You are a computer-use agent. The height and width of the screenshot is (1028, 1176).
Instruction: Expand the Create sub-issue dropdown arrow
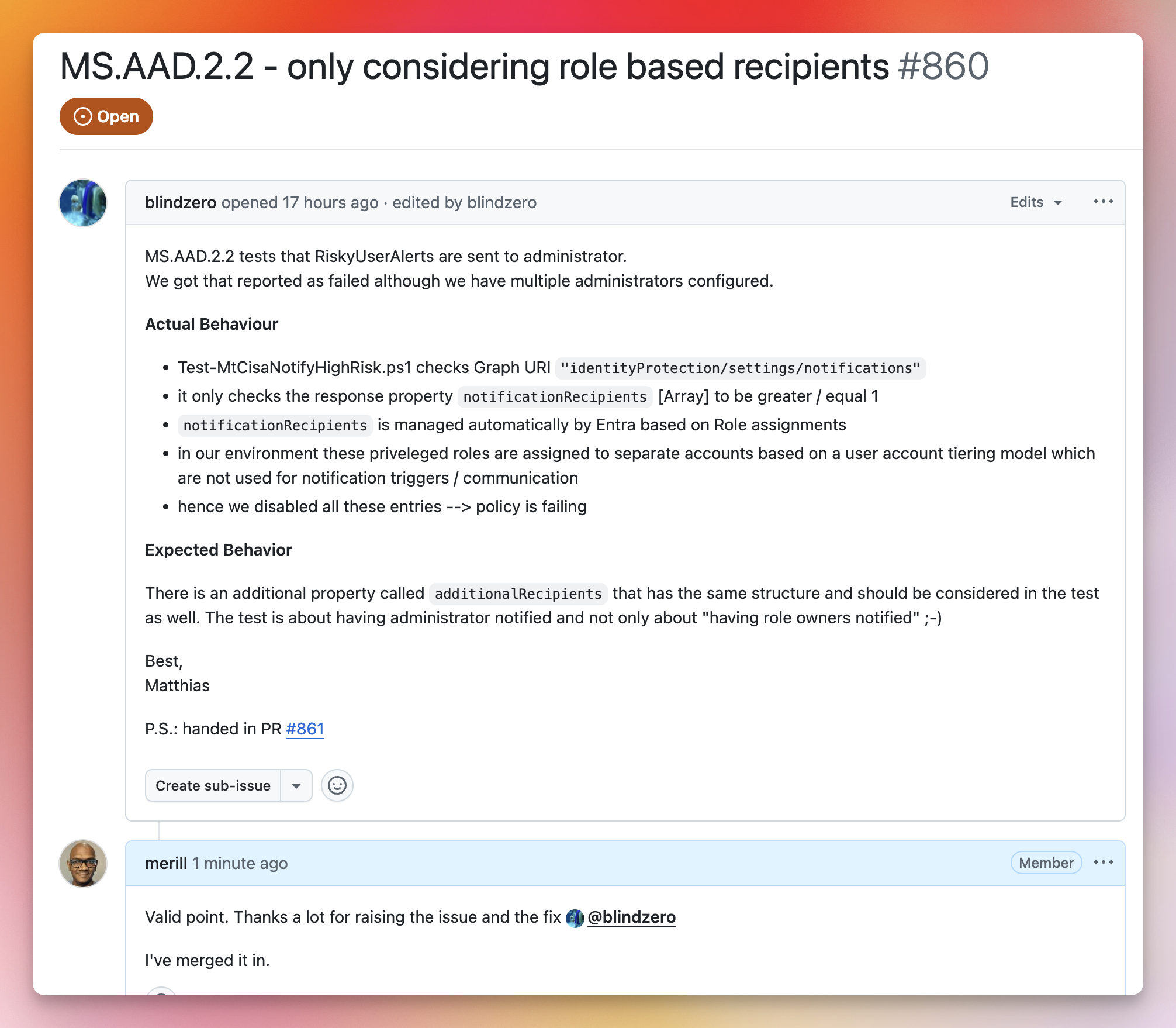click(x=296, y=785)
